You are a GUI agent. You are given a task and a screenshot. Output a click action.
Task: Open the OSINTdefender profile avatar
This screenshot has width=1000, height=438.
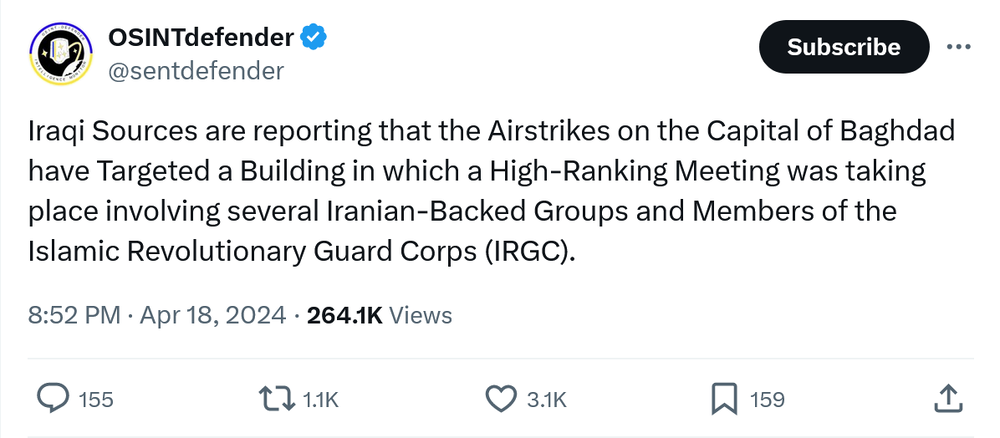(x=56, y=54)
